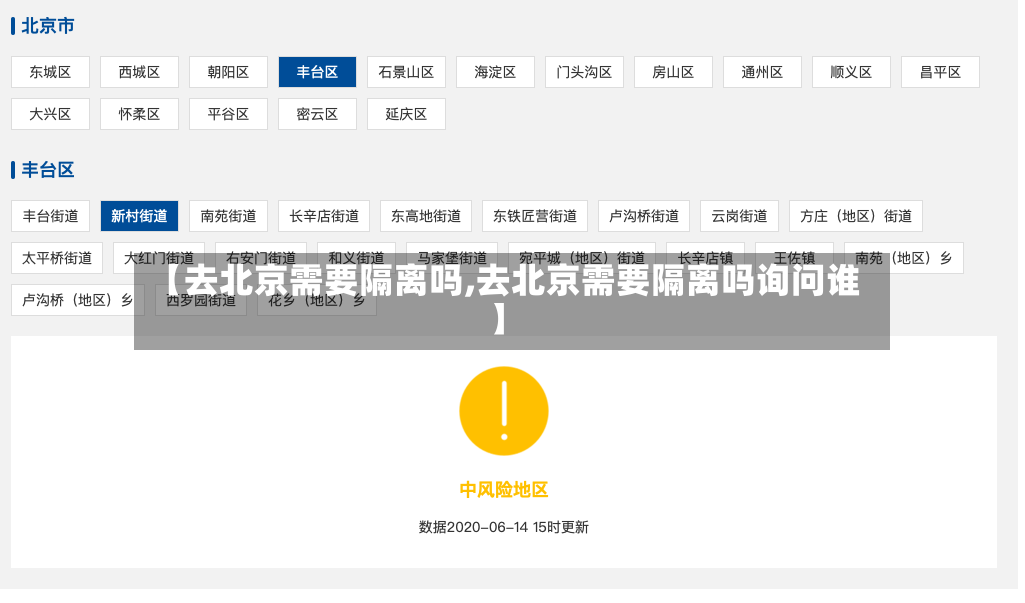Click the 北京市 section heading
This screenshot has height=603, width=1025.
[x=48, y=26]
